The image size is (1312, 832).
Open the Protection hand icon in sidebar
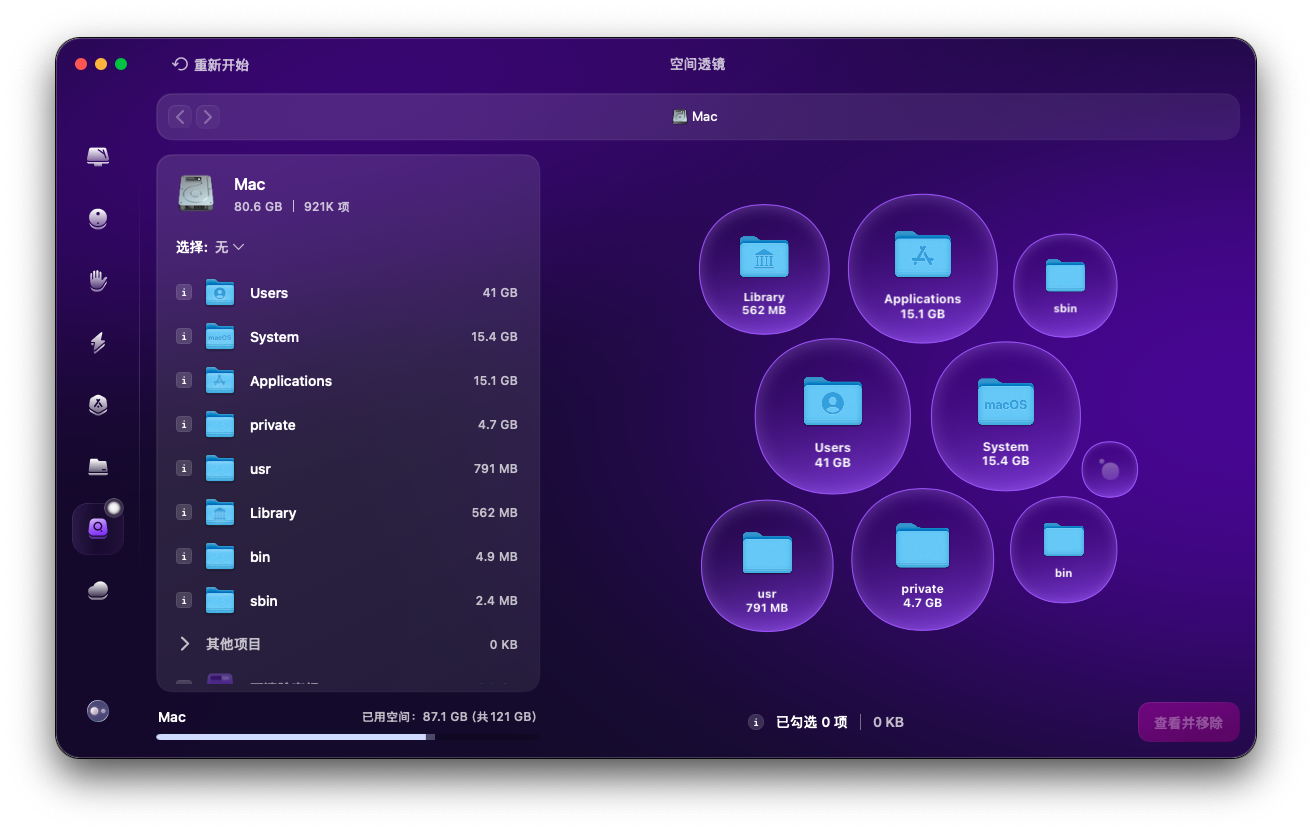click(x=98, y=281)
